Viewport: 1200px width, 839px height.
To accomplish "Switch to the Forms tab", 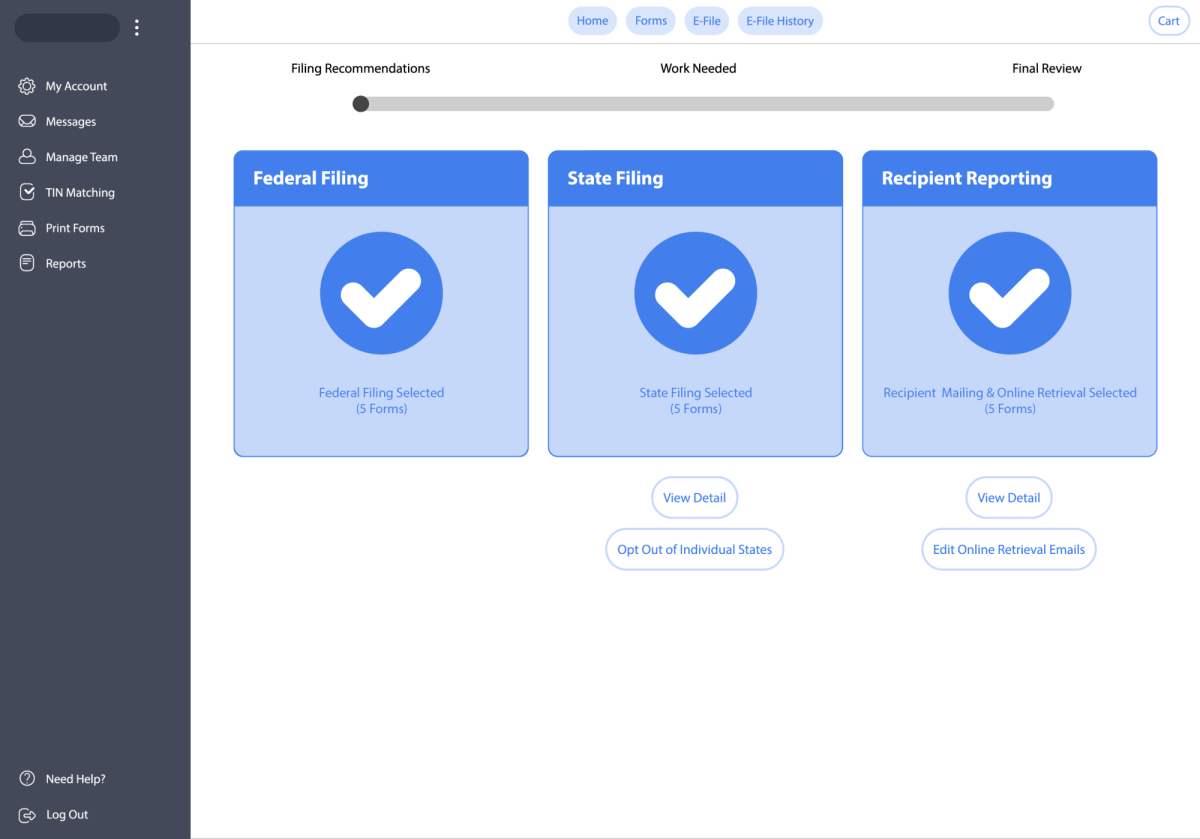I will tap(651, 21).
